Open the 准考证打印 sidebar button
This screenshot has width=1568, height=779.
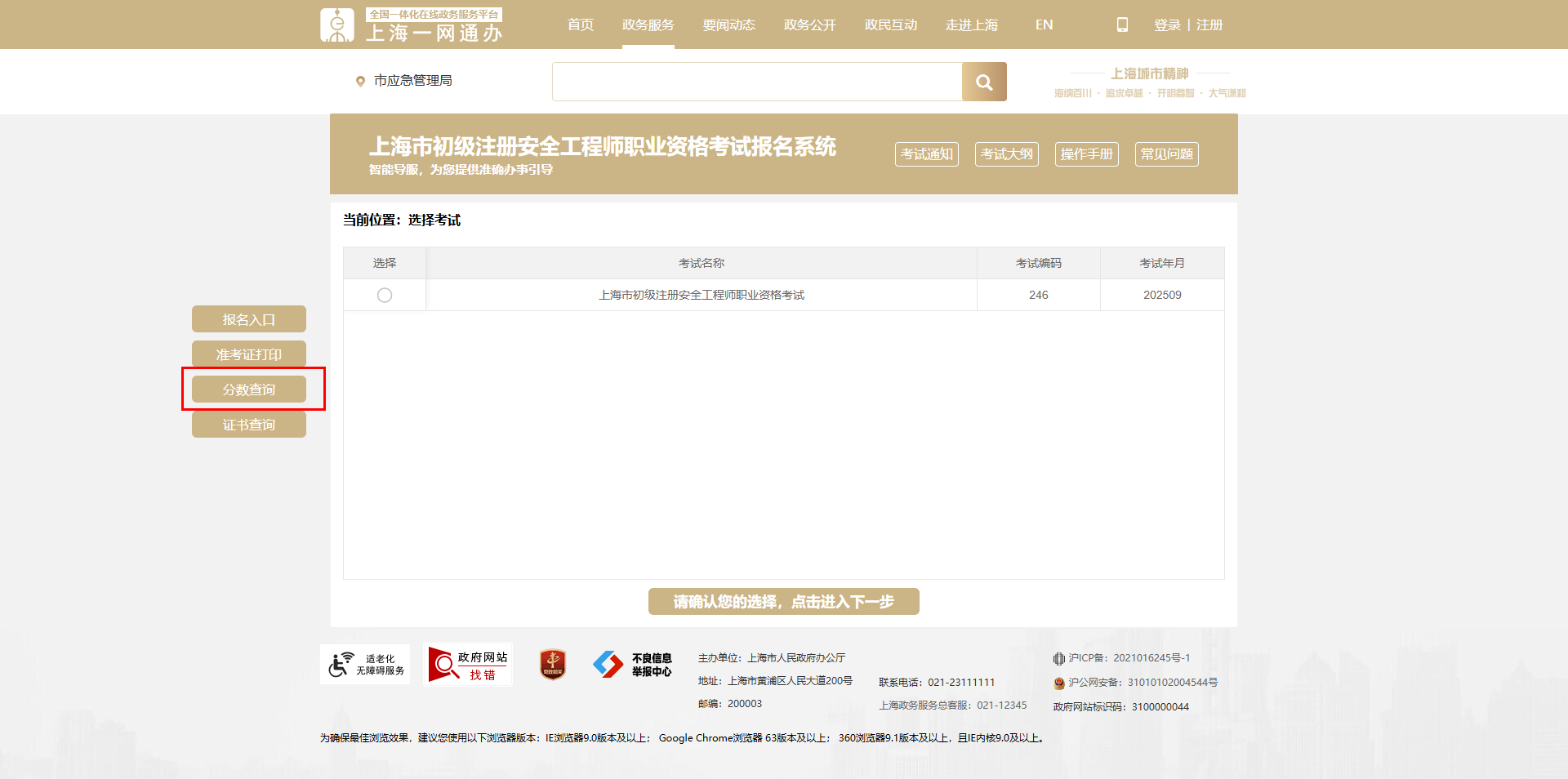249,354
